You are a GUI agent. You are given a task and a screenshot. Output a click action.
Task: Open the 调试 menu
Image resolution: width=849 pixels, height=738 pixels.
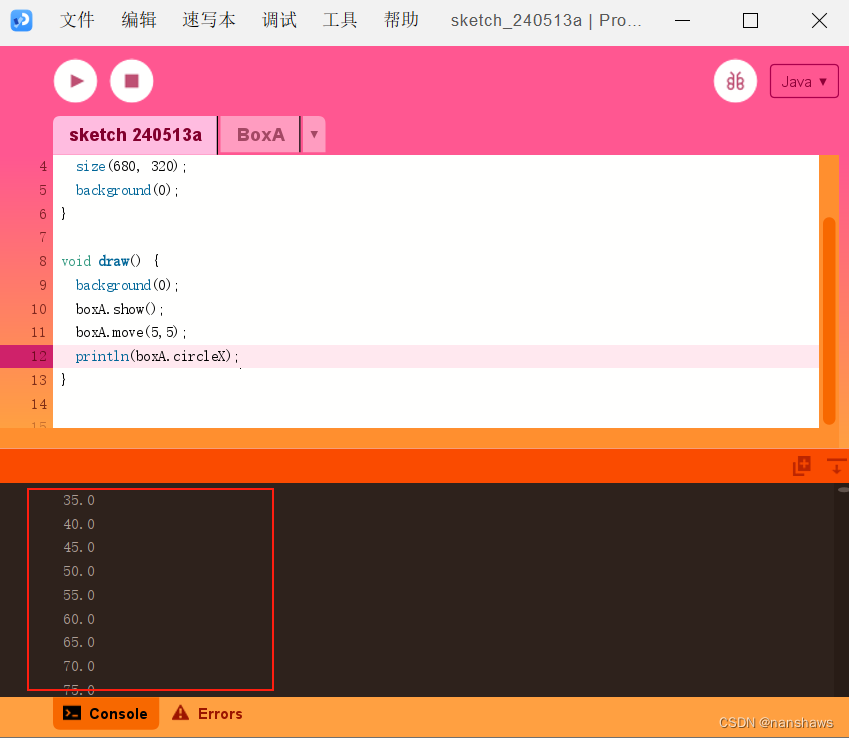coord(279,19)
